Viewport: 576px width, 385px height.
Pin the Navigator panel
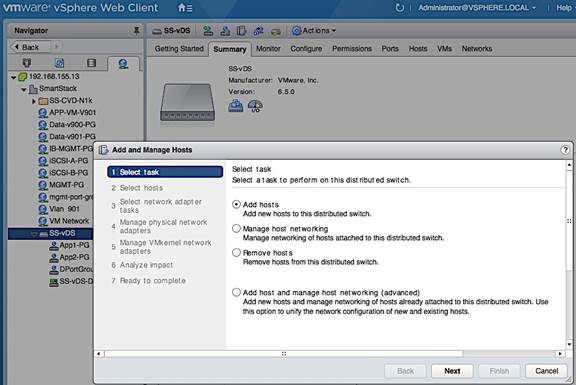point(136,30)
